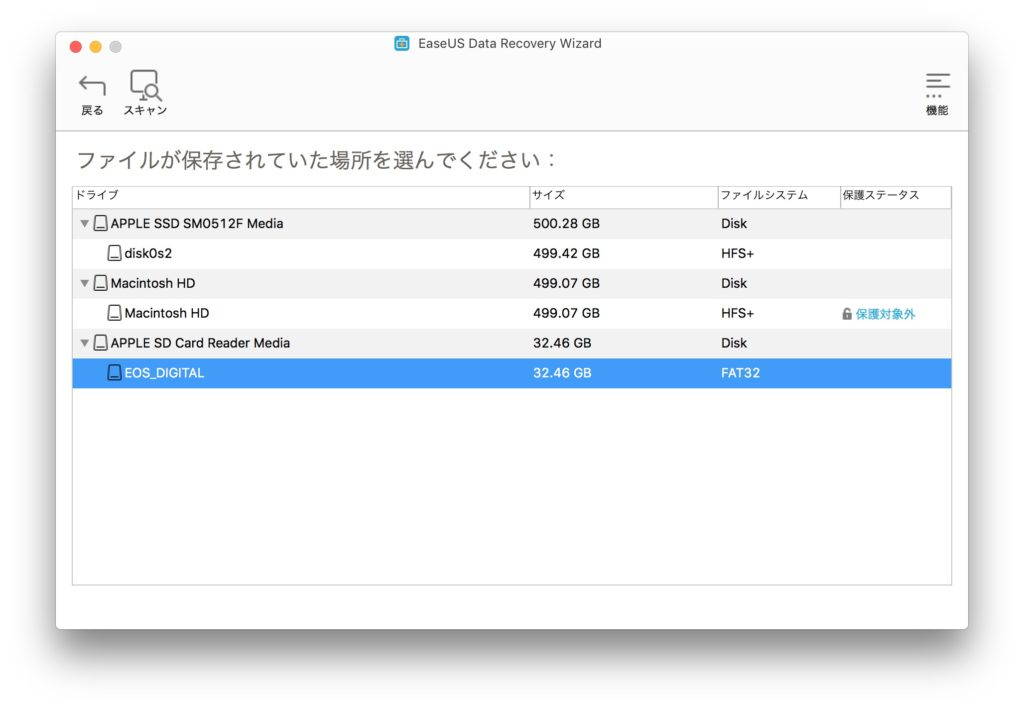Click the 500.28 GB size cell
This screenshot has width=1024, height=709.
pyautogui.click(x=566, y=223)
